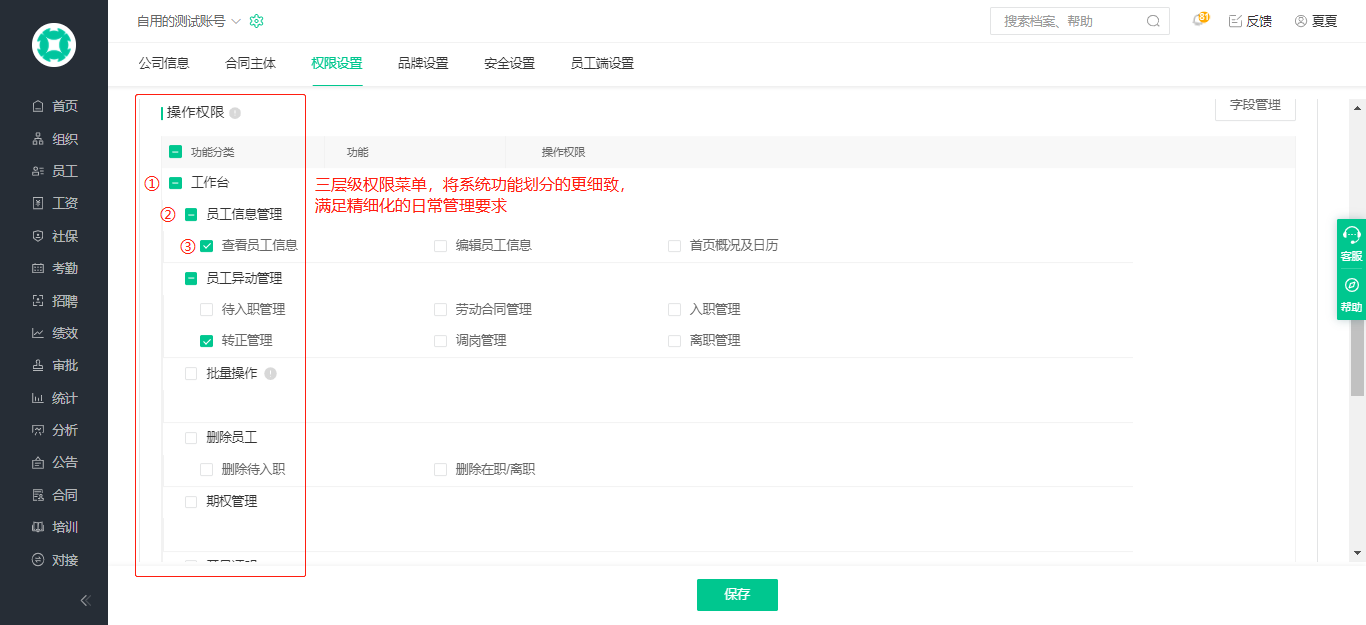Open the settings gear next to account name

tap(257, 21)
